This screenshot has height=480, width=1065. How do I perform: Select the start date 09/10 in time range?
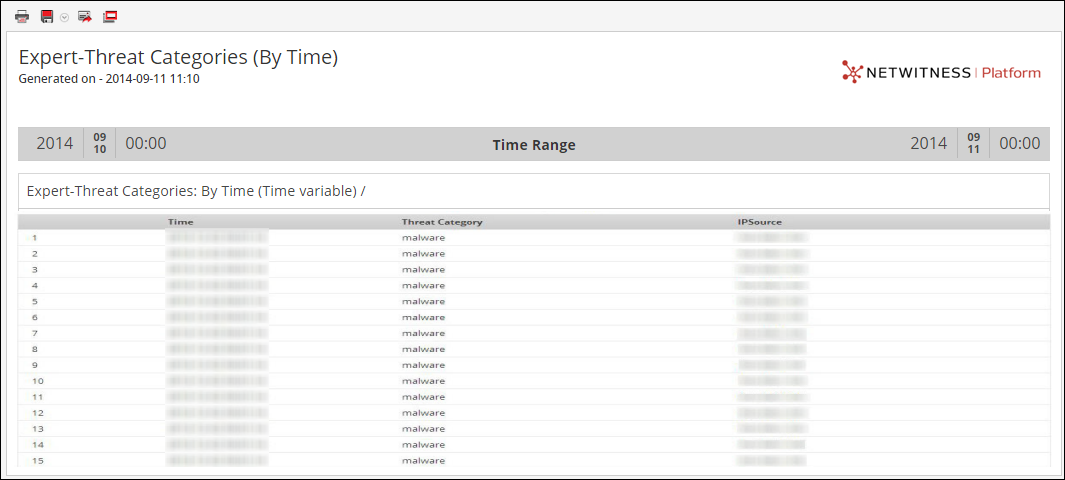pyautogui.click(x=100, y=143)
